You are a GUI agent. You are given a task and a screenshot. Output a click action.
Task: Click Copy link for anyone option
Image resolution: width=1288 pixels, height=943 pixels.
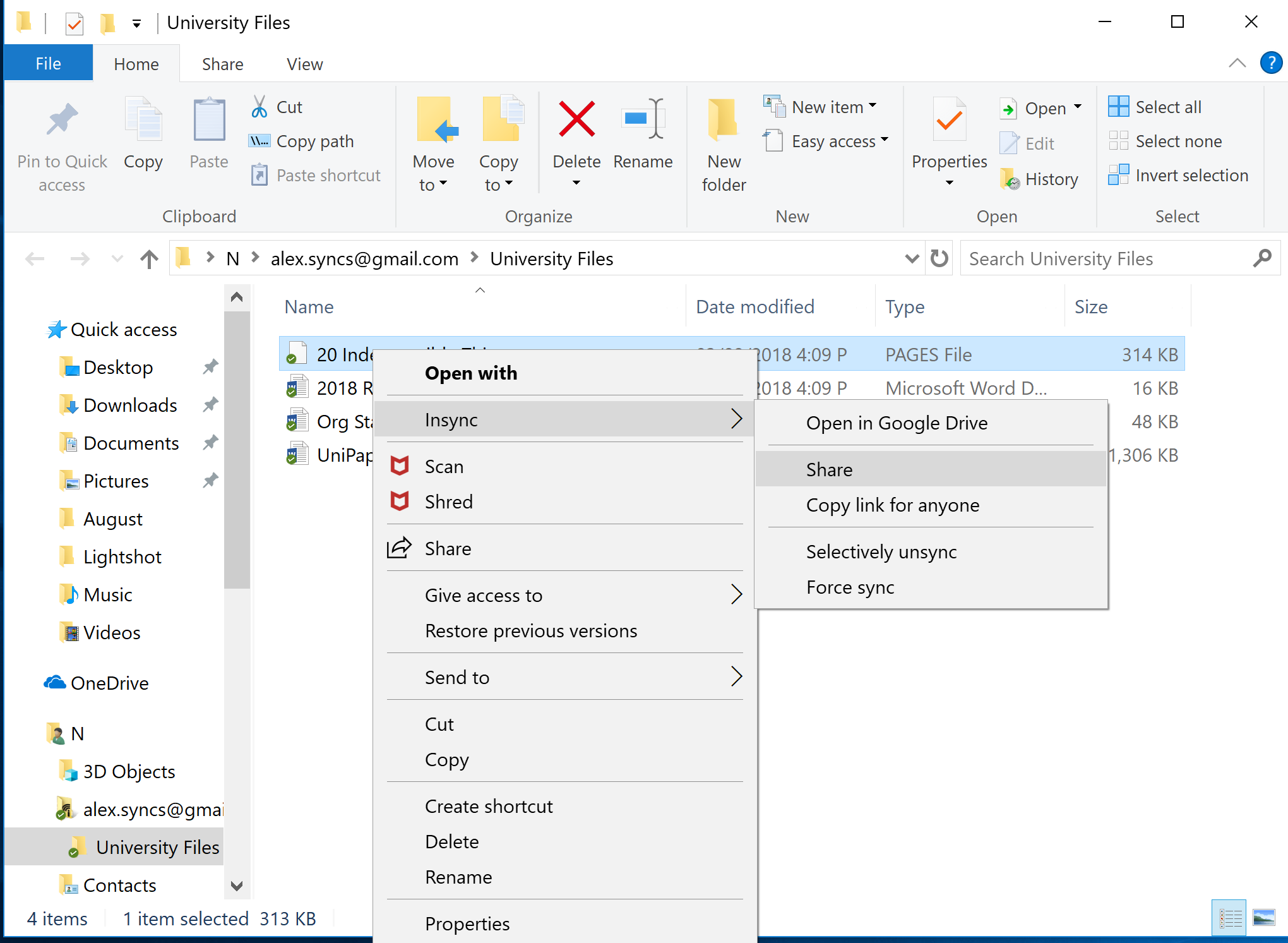(x=893, y=505)
